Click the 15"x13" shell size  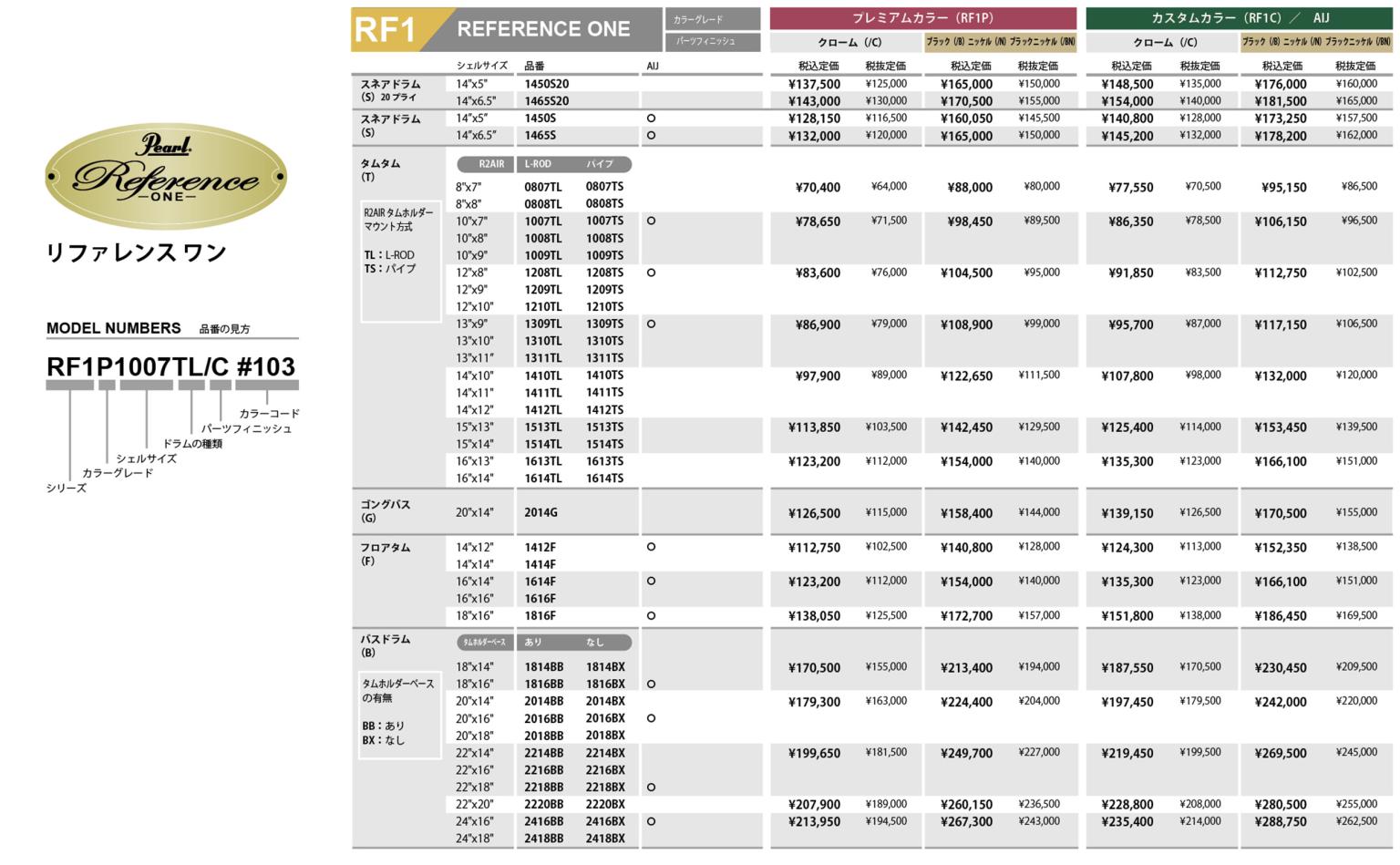(475, 427)
